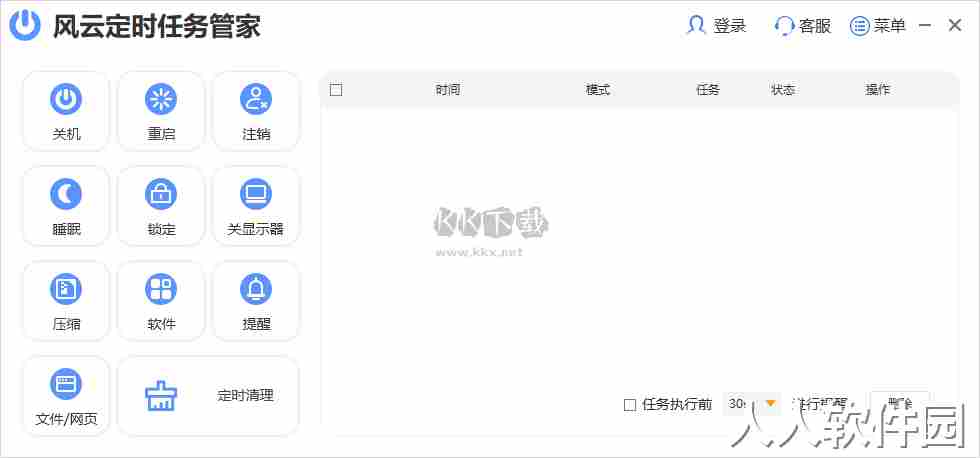The height and width of the screenshot is (458, 980).
Task: Close the 风云定时任务管家 window
Action: (x=954, y=26)
